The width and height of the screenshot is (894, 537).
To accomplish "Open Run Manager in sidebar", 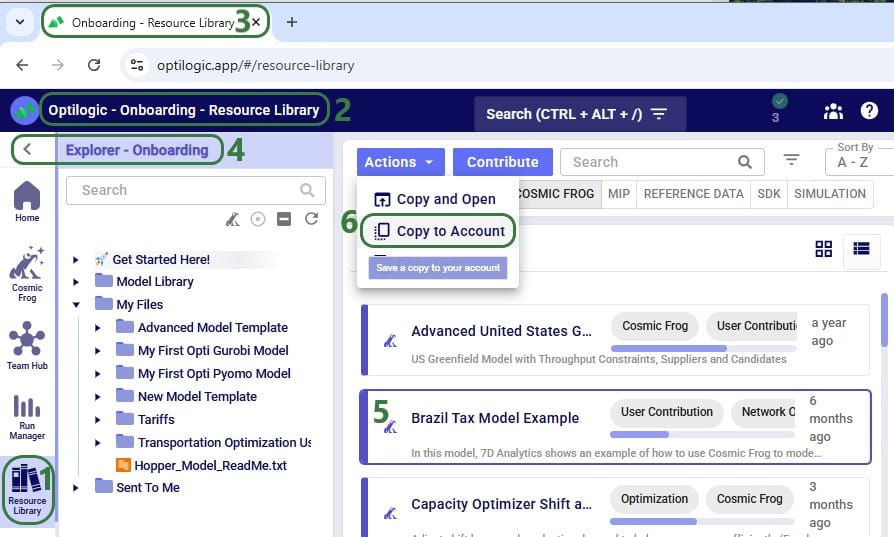I will pyautogui.click(x=27, y=417).
